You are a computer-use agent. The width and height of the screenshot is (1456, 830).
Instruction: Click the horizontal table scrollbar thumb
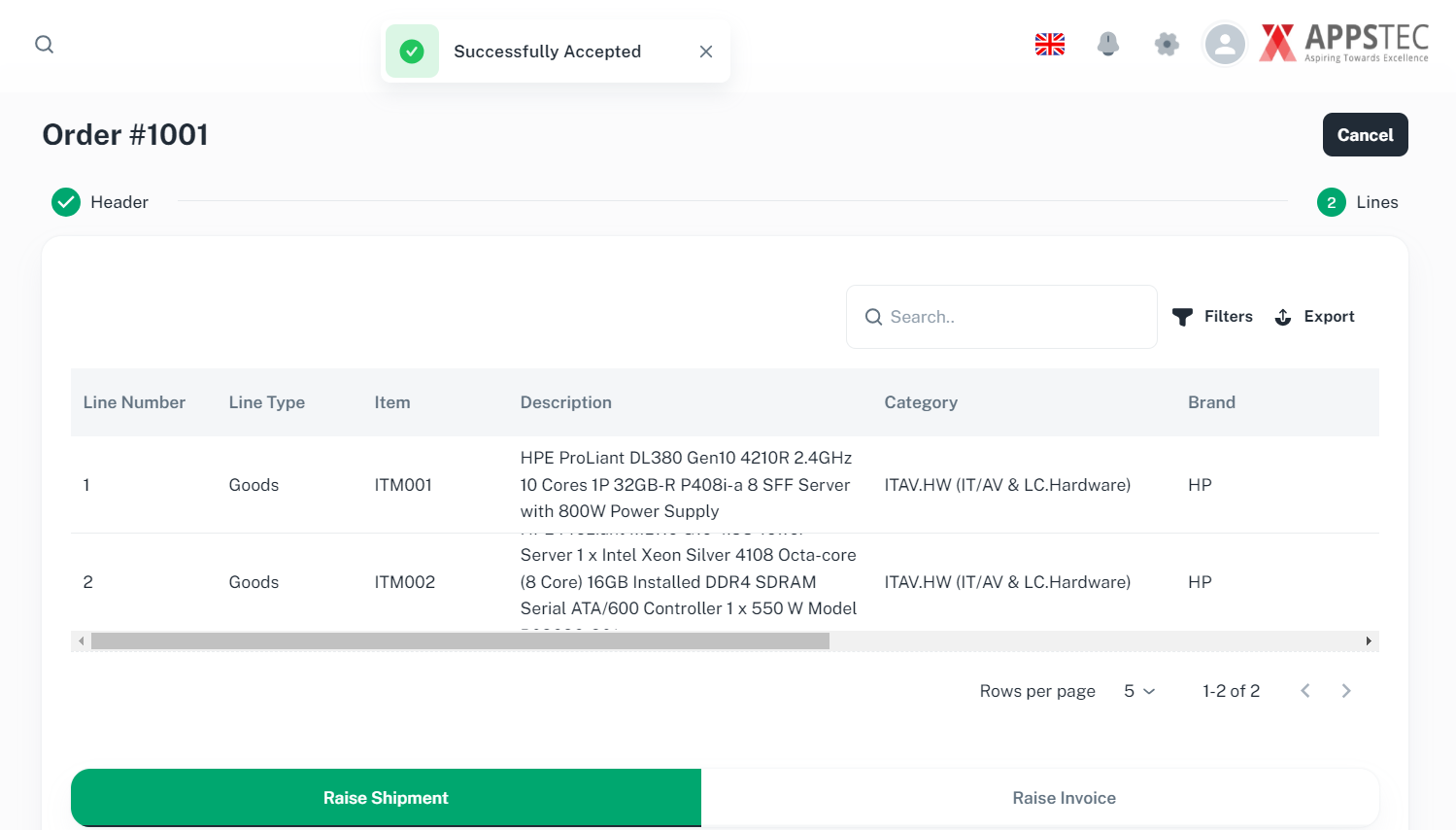click(x=459, y=641)
